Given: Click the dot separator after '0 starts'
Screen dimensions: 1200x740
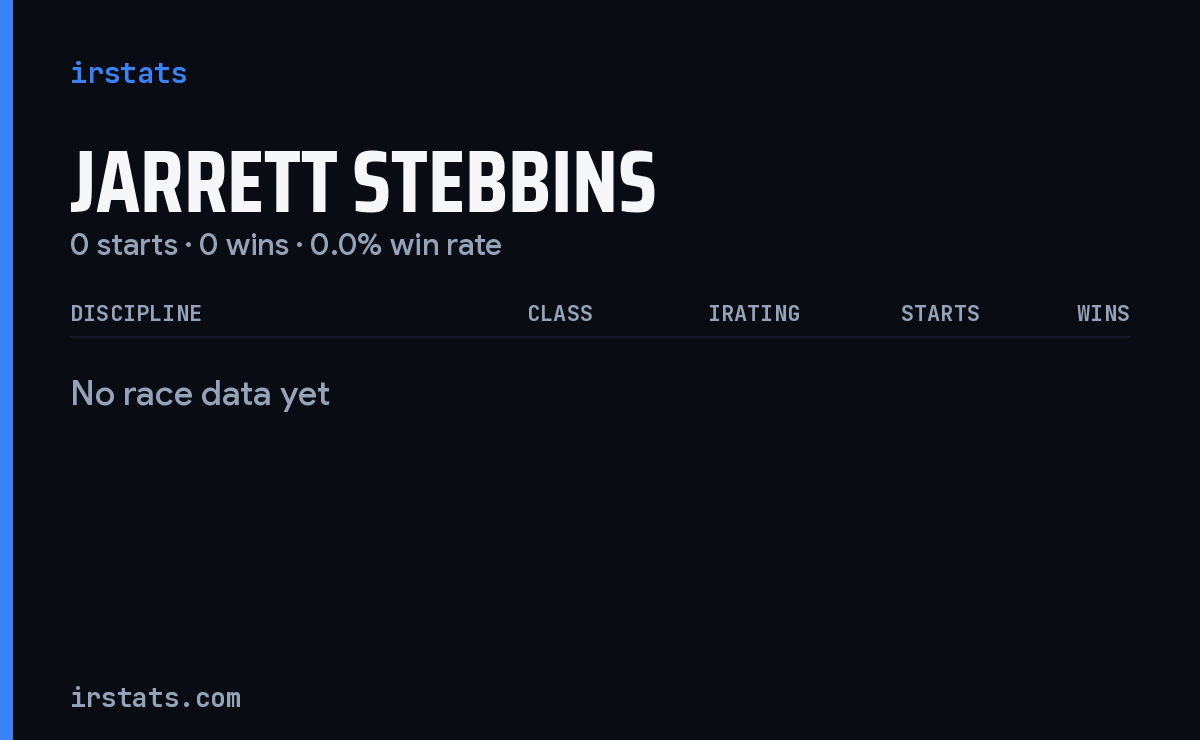Looking at the screenshot, I should point(188,245).
